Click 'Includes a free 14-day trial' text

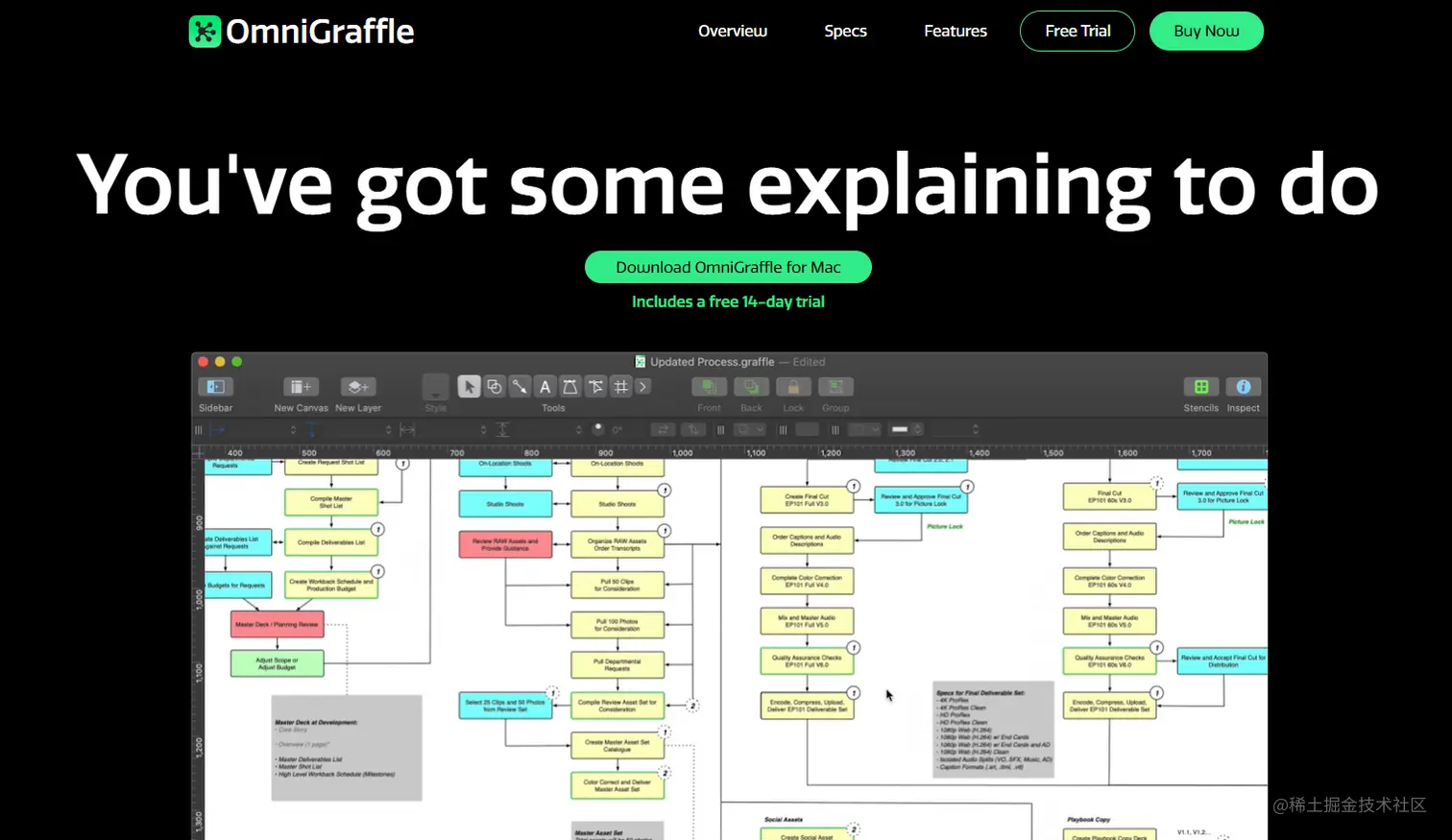point(728,301)
